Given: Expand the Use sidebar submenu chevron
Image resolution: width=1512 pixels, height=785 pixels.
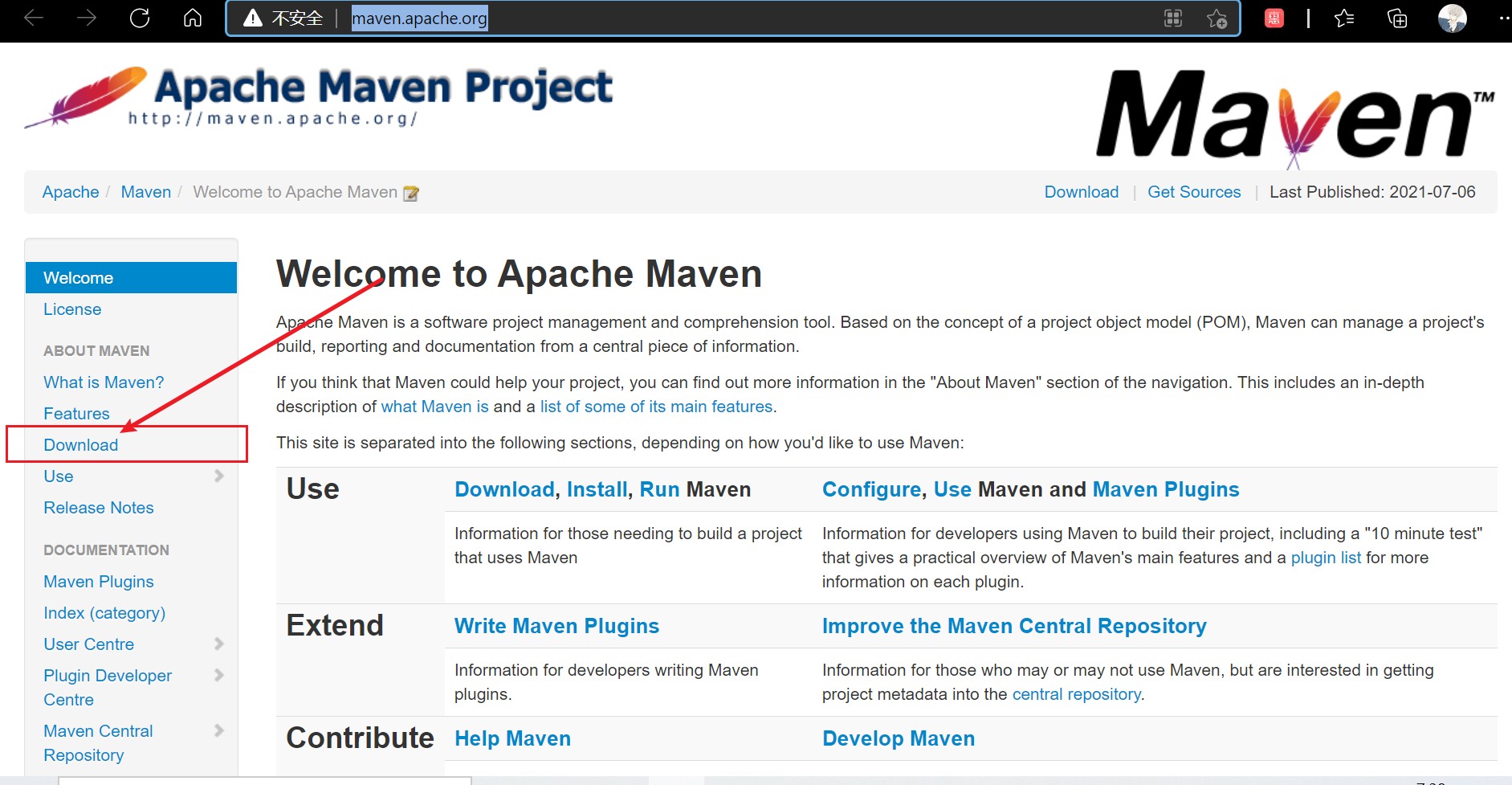Looking at the screenshot, I should pos(219,476).
